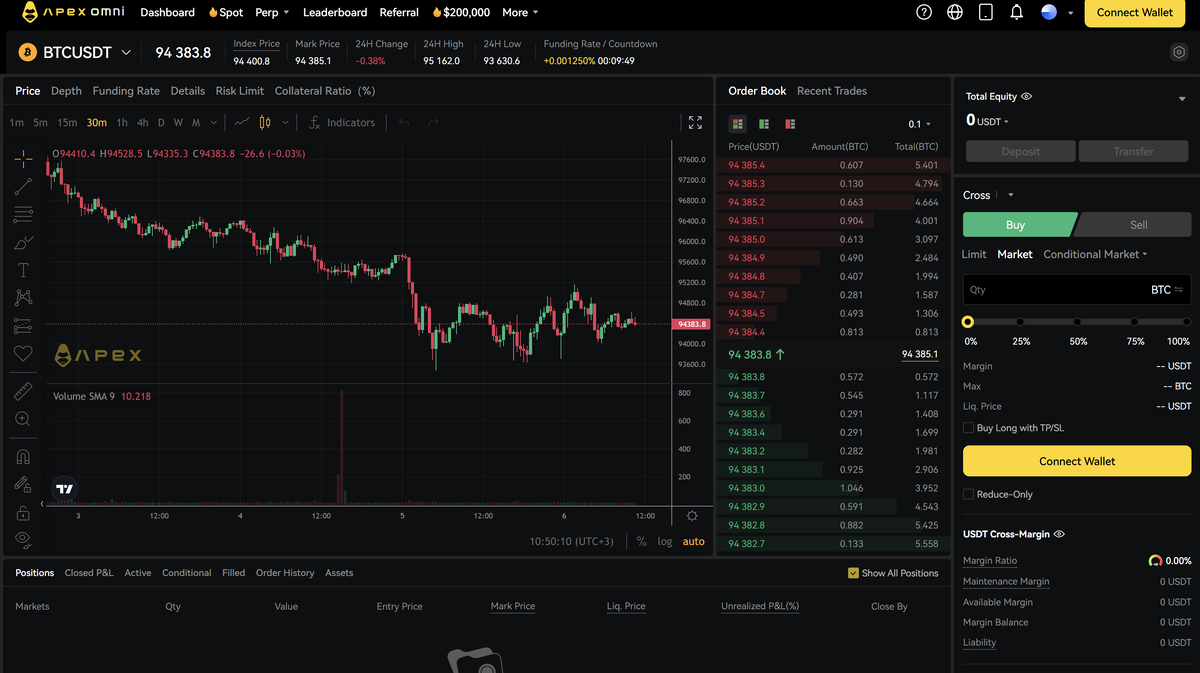The width and height of the screenshot is (1200, 673).
Task: Toggle Show All Positions checkbox
Action: [854, 573]
